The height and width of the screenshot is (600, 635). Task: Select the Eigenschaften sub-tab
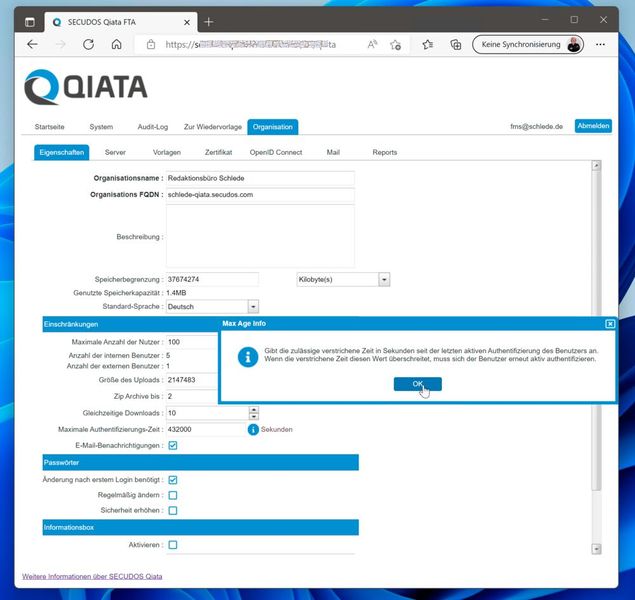(x=62, y=152)
